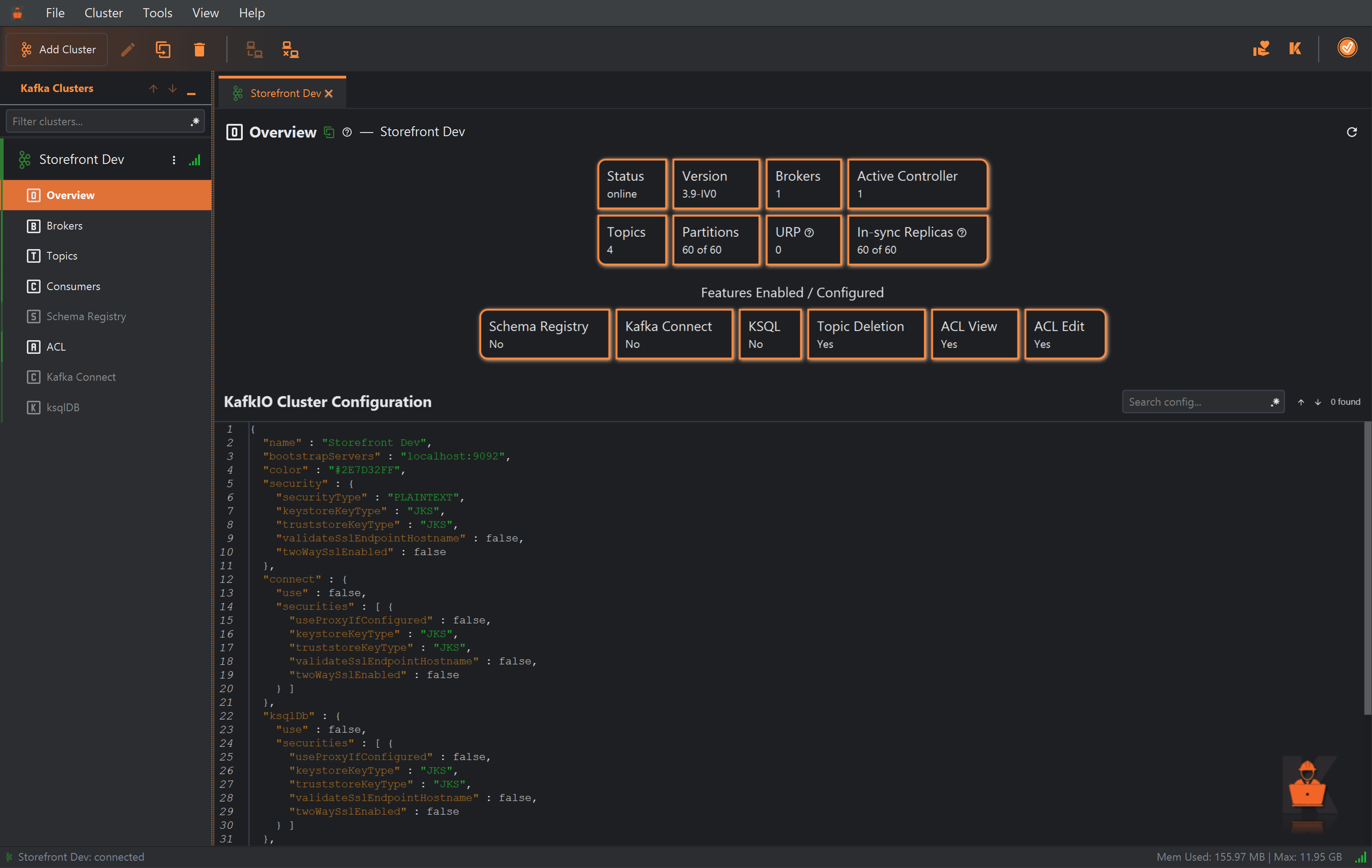
Task: Click the In-sync Replicas help icon
Action: [962, 232]
